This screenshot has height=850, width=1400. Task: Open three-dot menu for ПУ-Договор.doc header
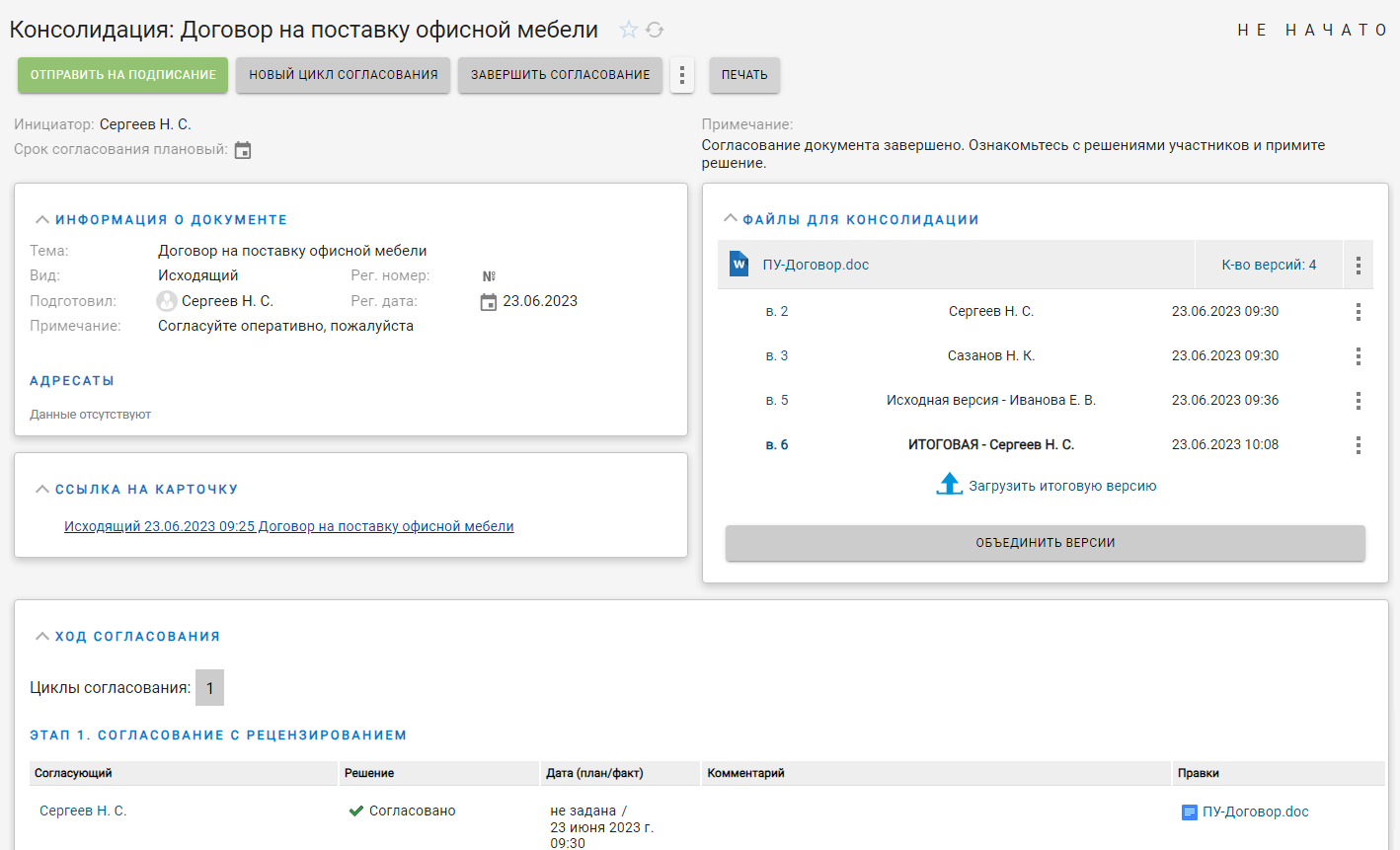[x=1359, y=265]
